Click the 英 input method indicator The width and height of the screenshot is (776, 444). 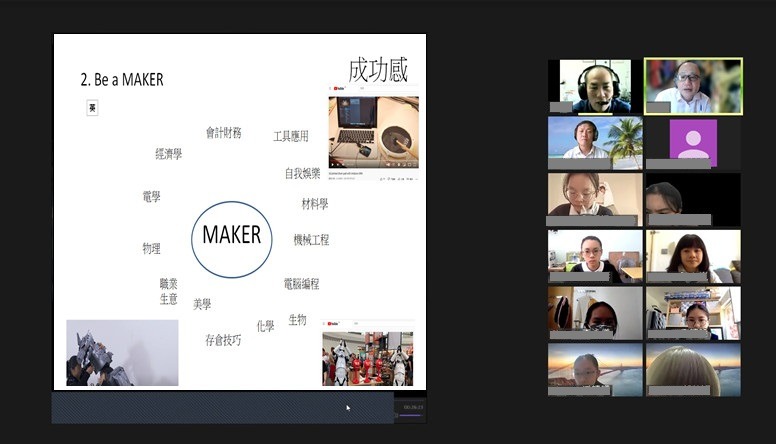[92, 108]
